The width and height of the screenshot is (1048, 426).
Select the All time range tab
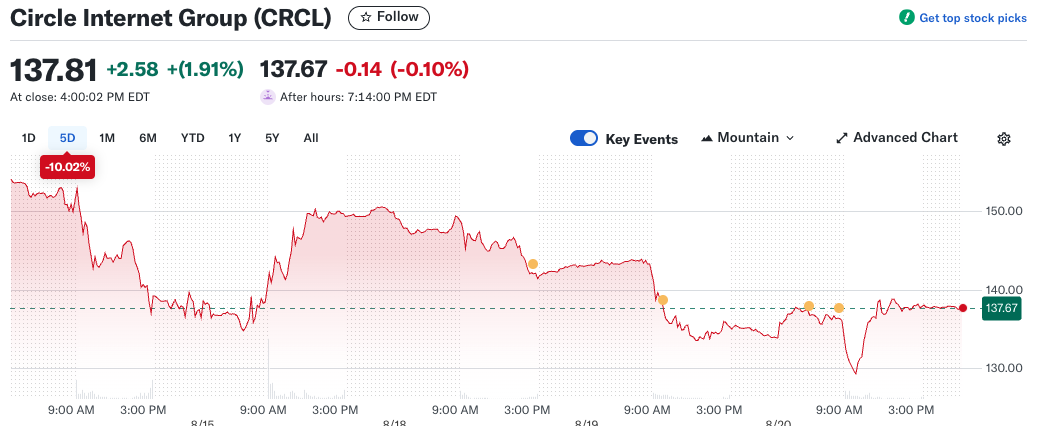pyautogui.click(x=311, y=138)
